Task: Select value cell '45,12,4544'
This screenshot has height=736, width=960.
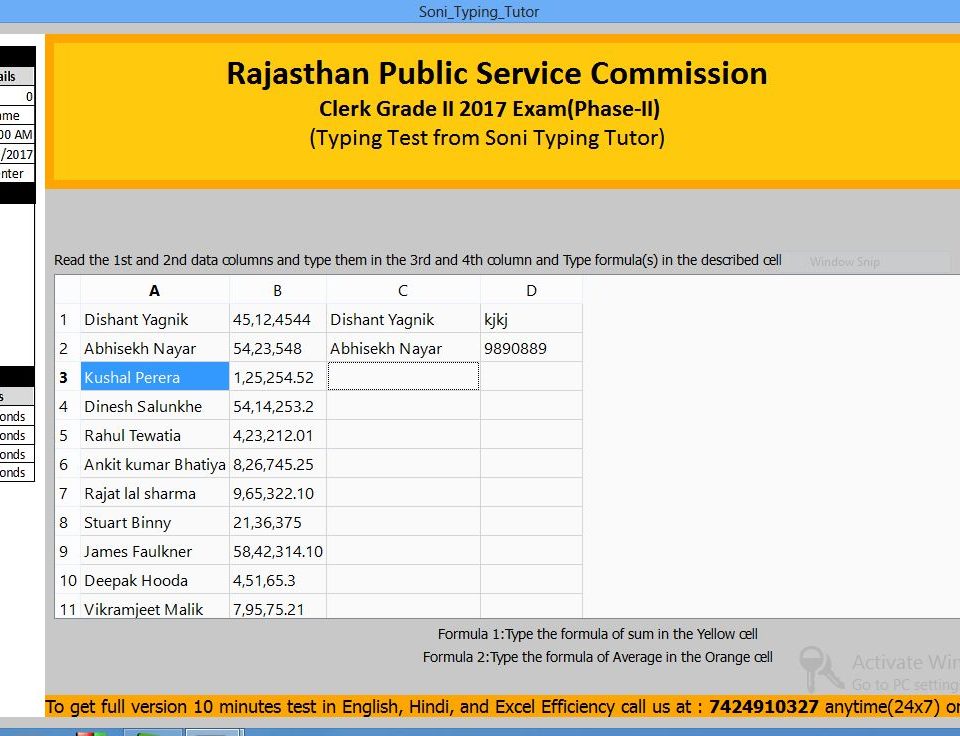Action: click(278, 319)
